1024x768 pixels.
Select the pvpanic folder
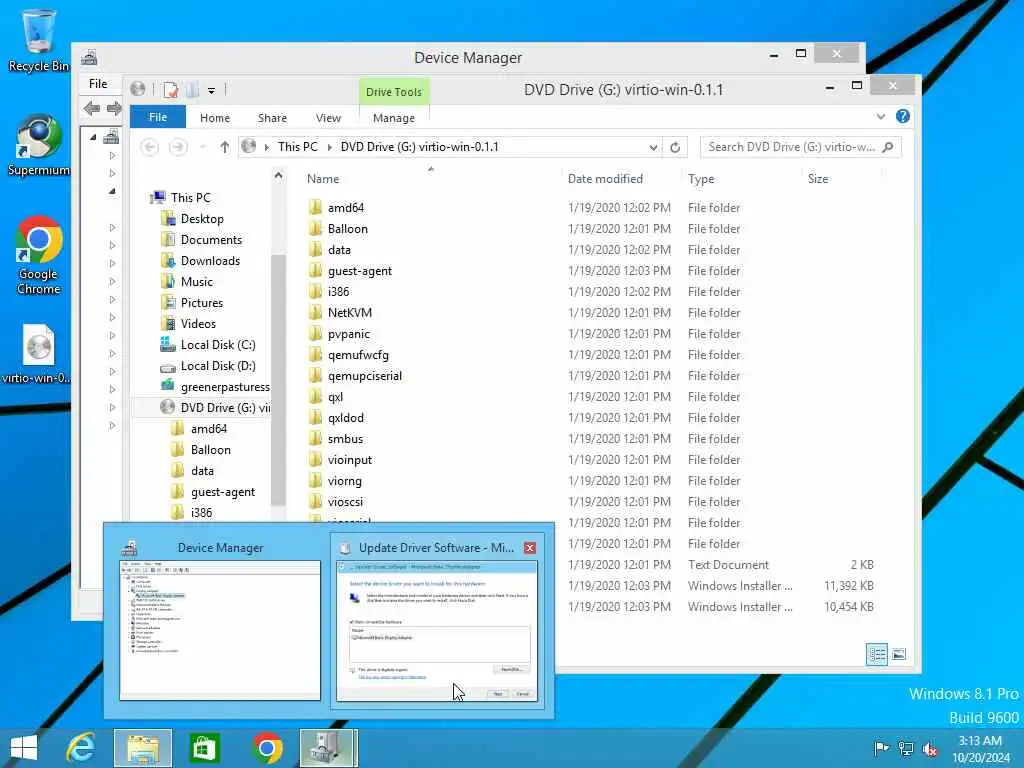pos(348,334)
